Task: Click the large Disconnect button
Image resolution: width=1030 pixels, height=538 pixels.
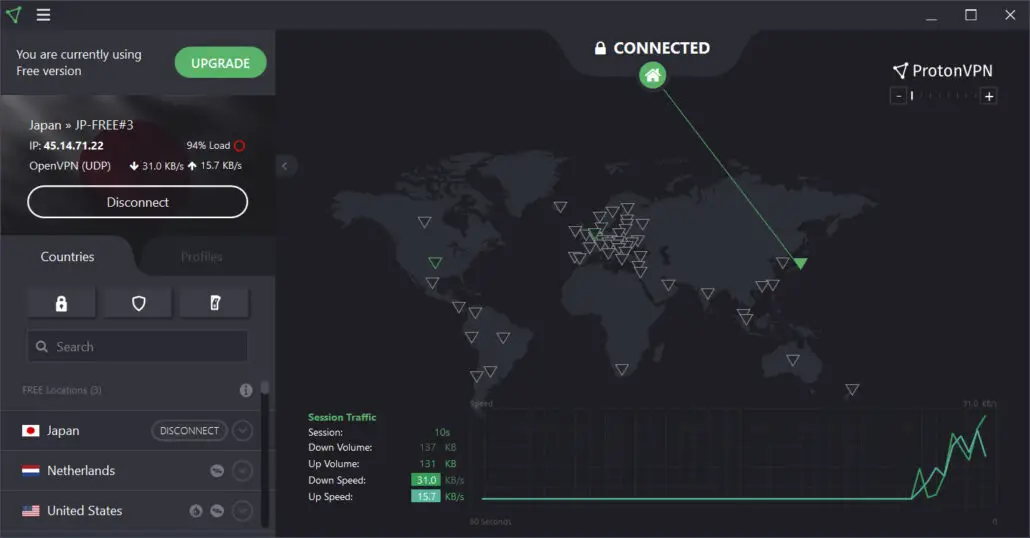Action: click(x=137, y=202)
